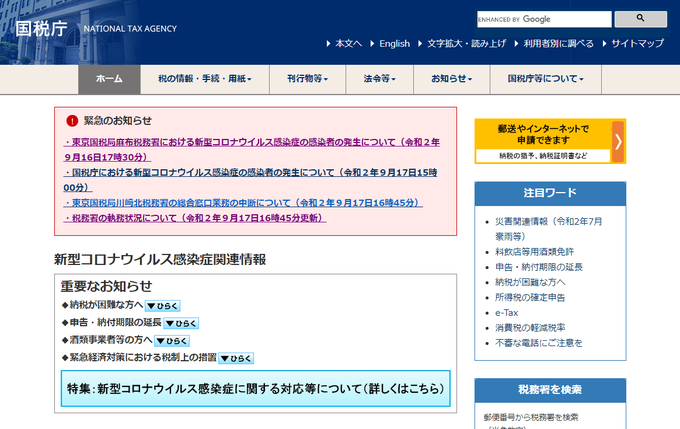Click 郵送やインターネットで申請できます banner

click(550, 141)
